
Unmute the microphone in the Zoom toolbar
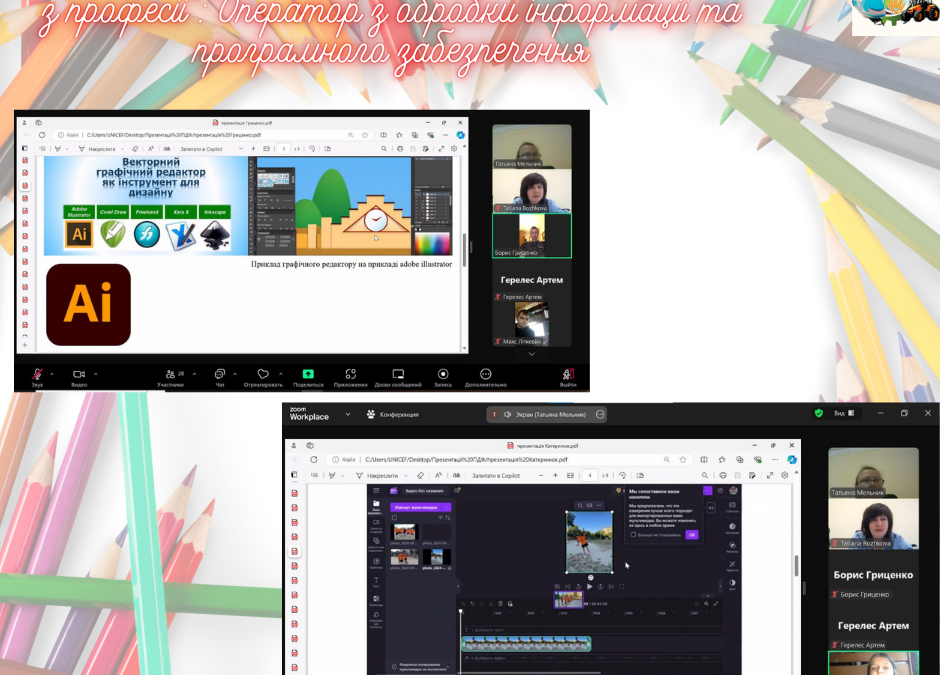point(37,373)
